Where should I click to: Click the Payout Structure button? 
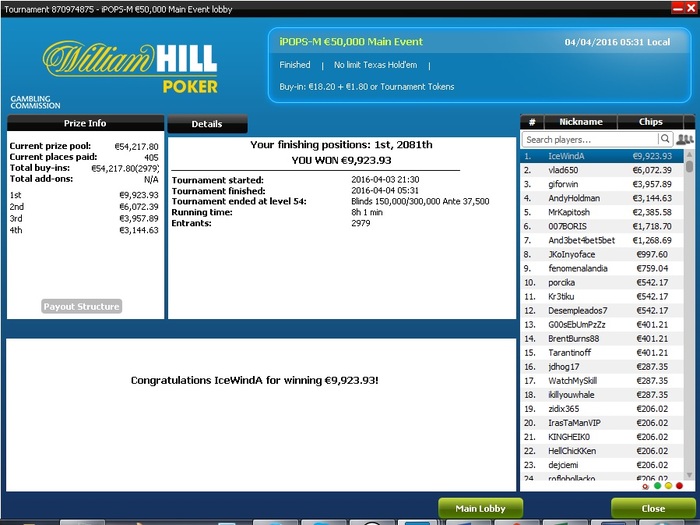coord(82,306)
